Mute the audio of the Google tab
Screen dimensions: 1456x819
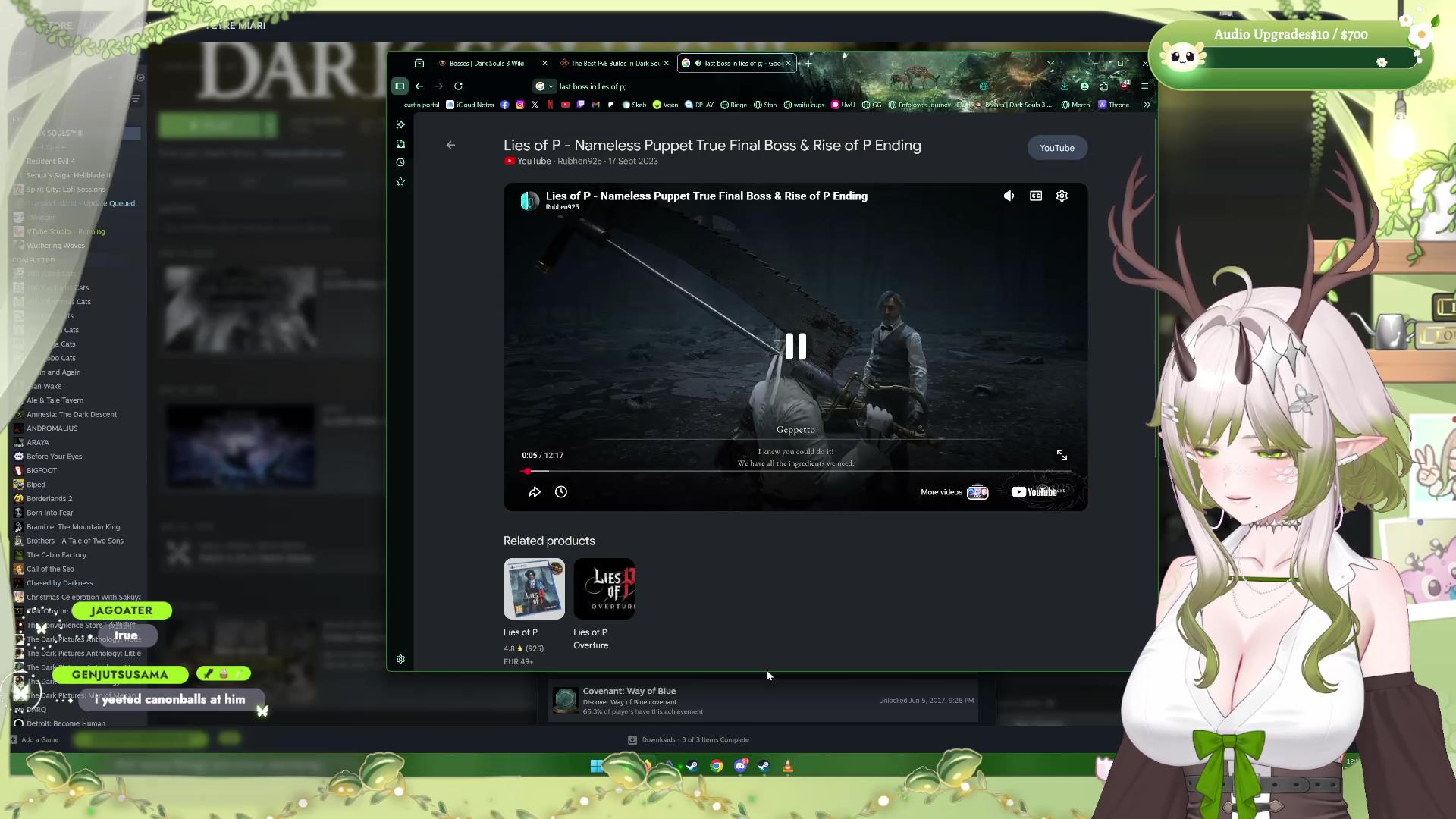pos(697,64)
